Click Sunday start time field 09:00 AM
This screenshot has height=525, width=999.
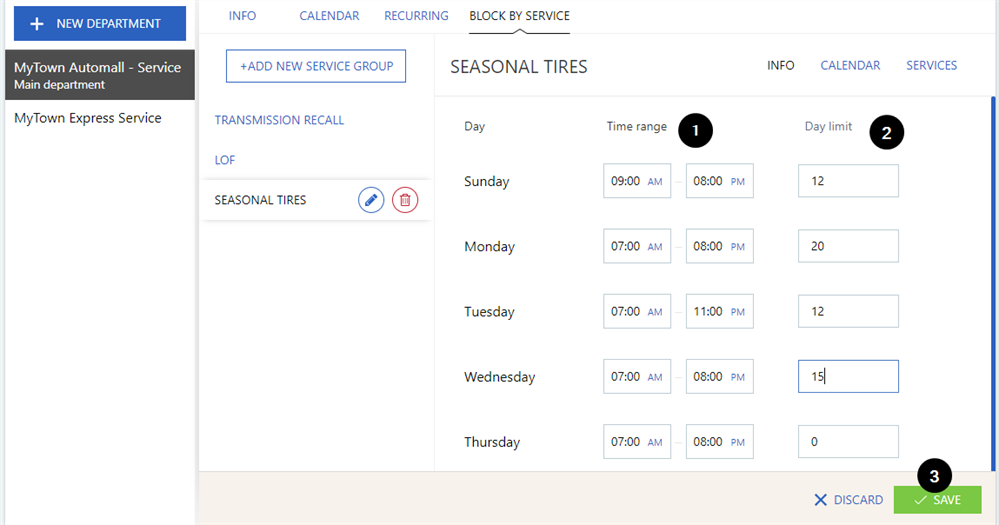(637, 181)
